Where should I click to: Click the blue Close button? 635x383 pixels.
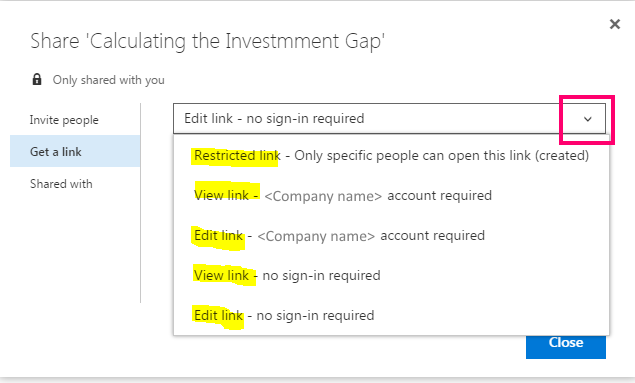point(566,343)
